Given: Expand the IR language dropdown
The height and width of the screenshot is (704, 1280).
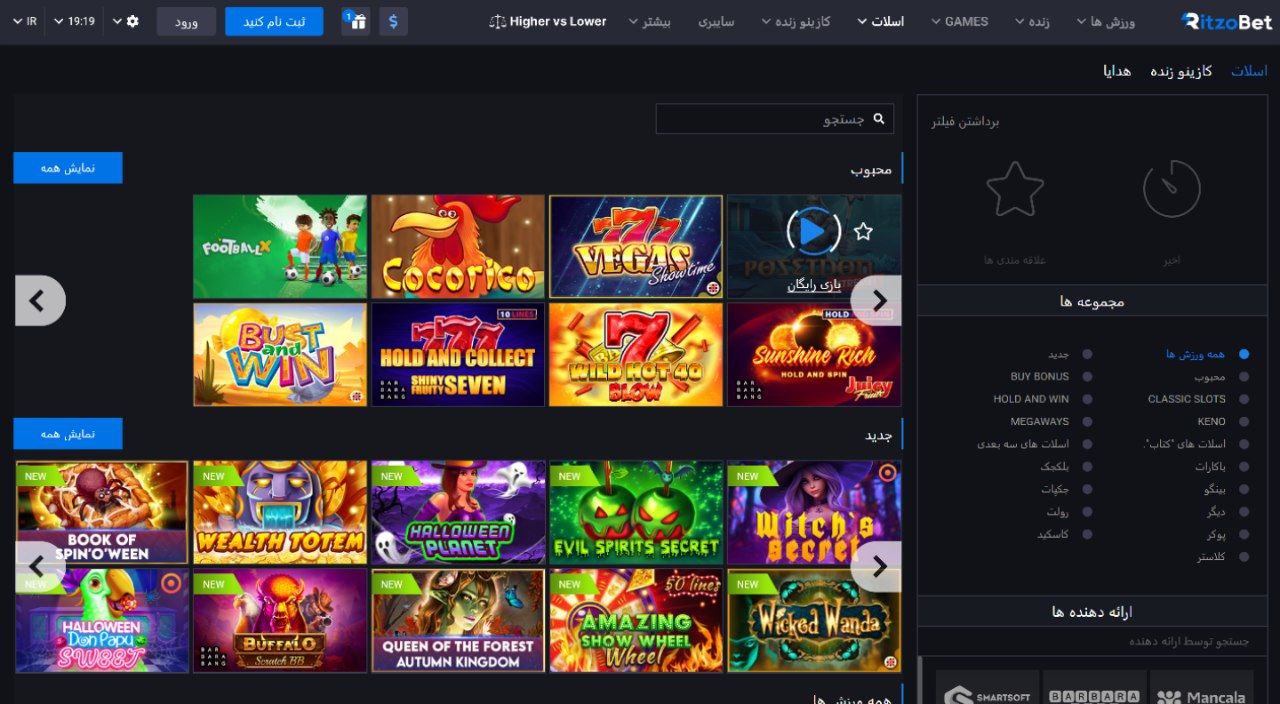Looking at the screenshot, I should pos(25,20).
